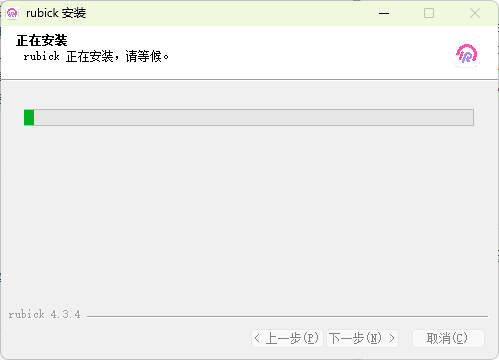Click the 'rubick 安装' window title
The width and height of the screenshot is (499, 360).
[x=56, y=13]
